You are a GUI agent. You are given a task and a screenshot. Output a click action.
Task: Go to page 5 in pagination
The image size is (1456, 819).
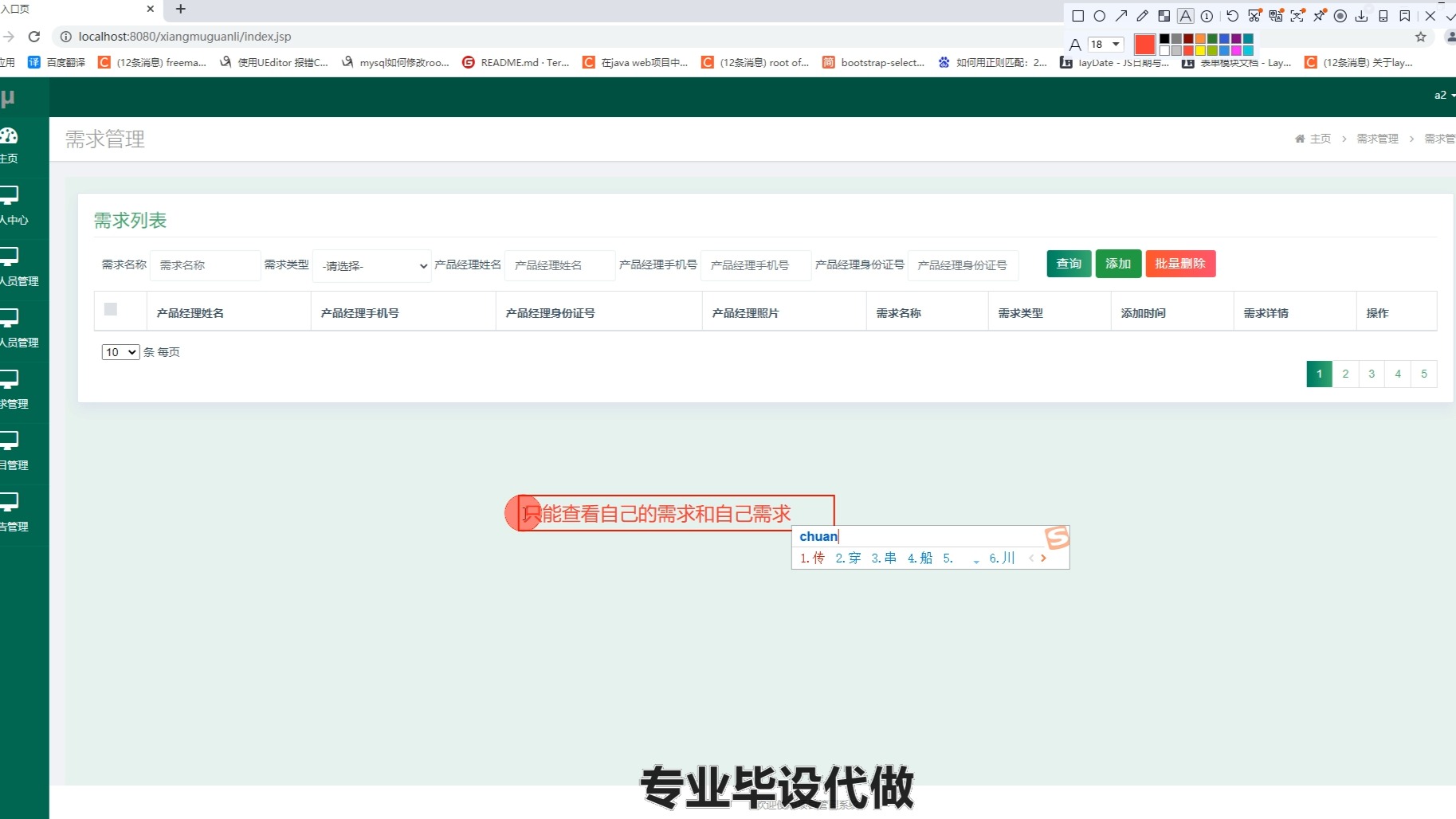[x=1424, y=374]
